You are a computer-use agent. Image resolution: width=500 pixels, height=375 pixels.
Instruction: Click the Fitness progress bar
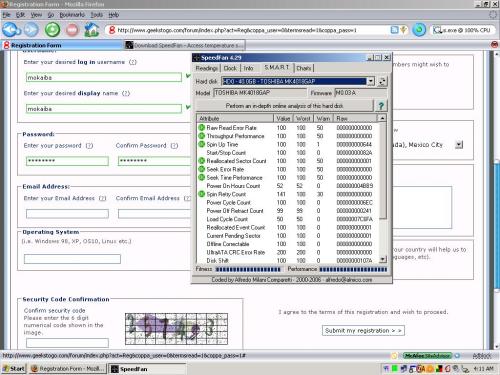(x=248, y=269)
